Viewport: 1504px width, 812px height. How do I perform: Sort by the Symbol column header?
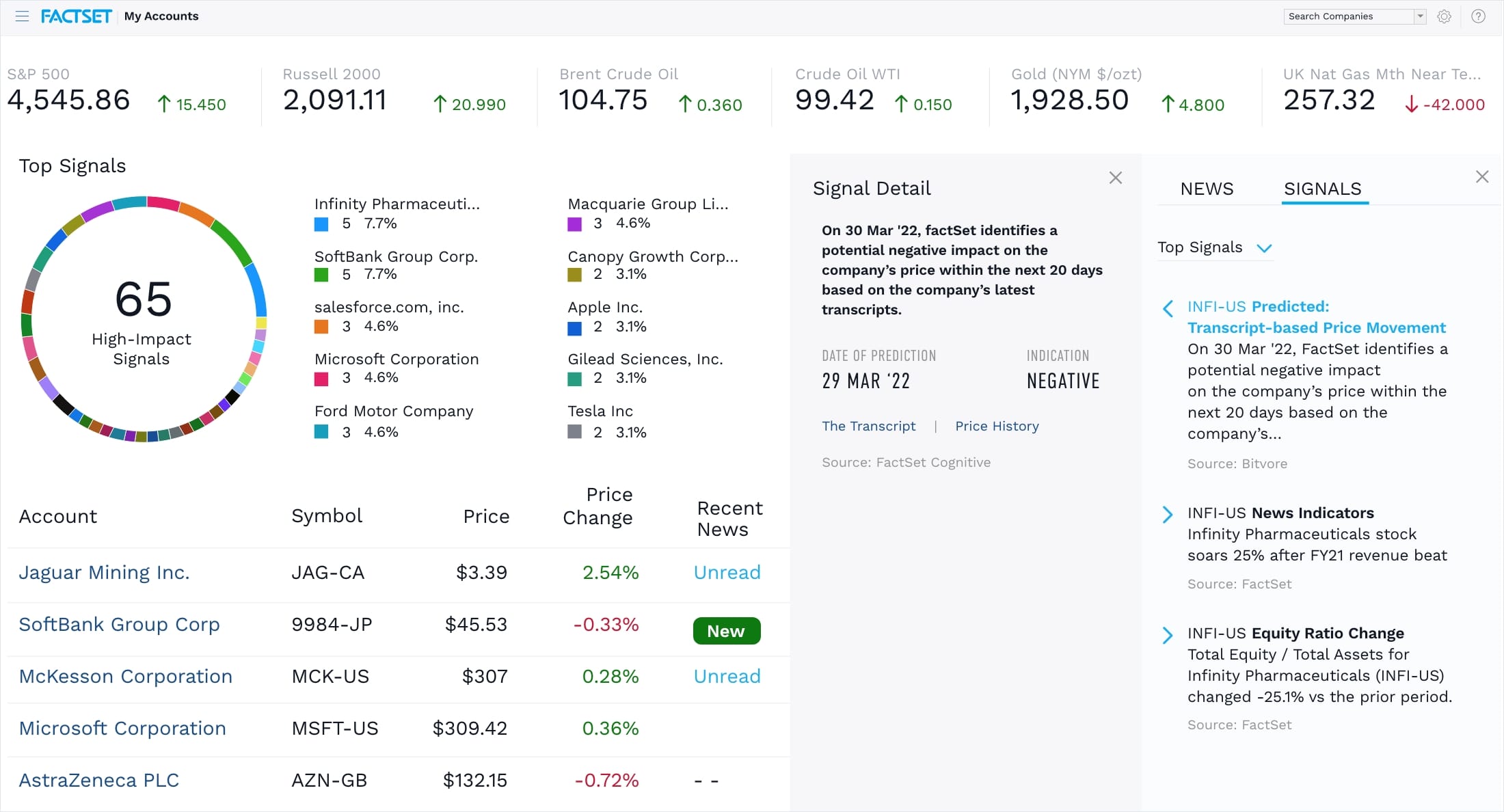click(x=327, y=515)
